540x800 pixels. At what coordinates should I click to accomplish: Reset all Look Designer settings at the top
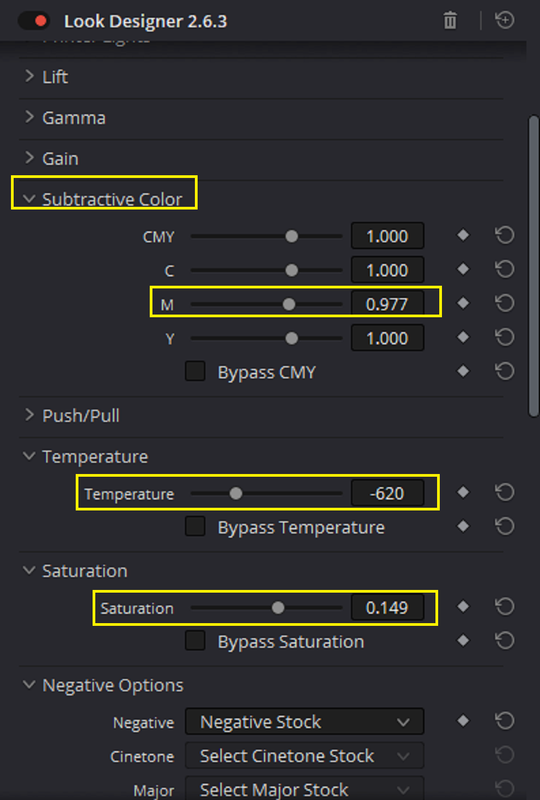click(x=504, y=20)
